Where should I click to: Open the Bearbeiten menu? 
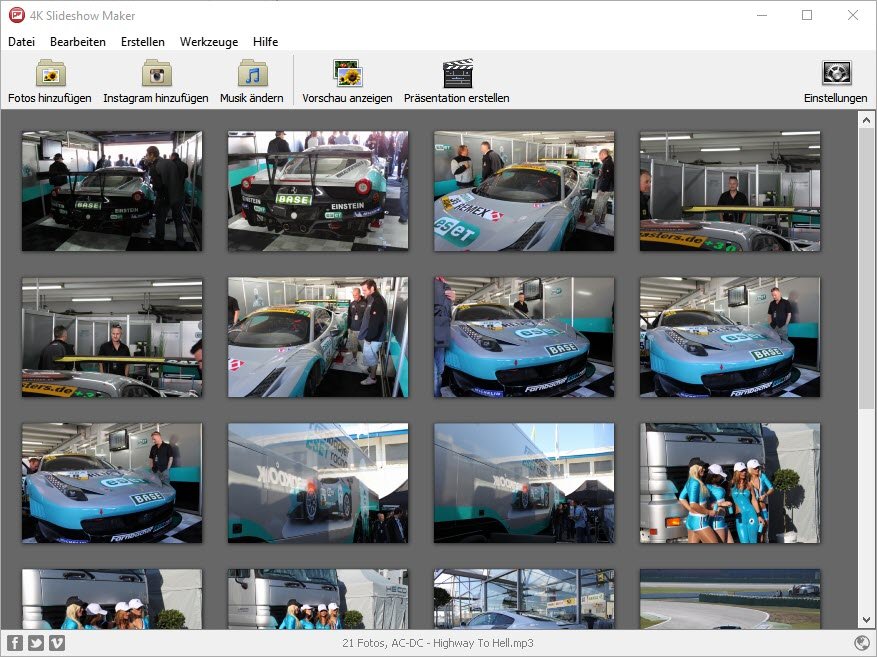78,42
